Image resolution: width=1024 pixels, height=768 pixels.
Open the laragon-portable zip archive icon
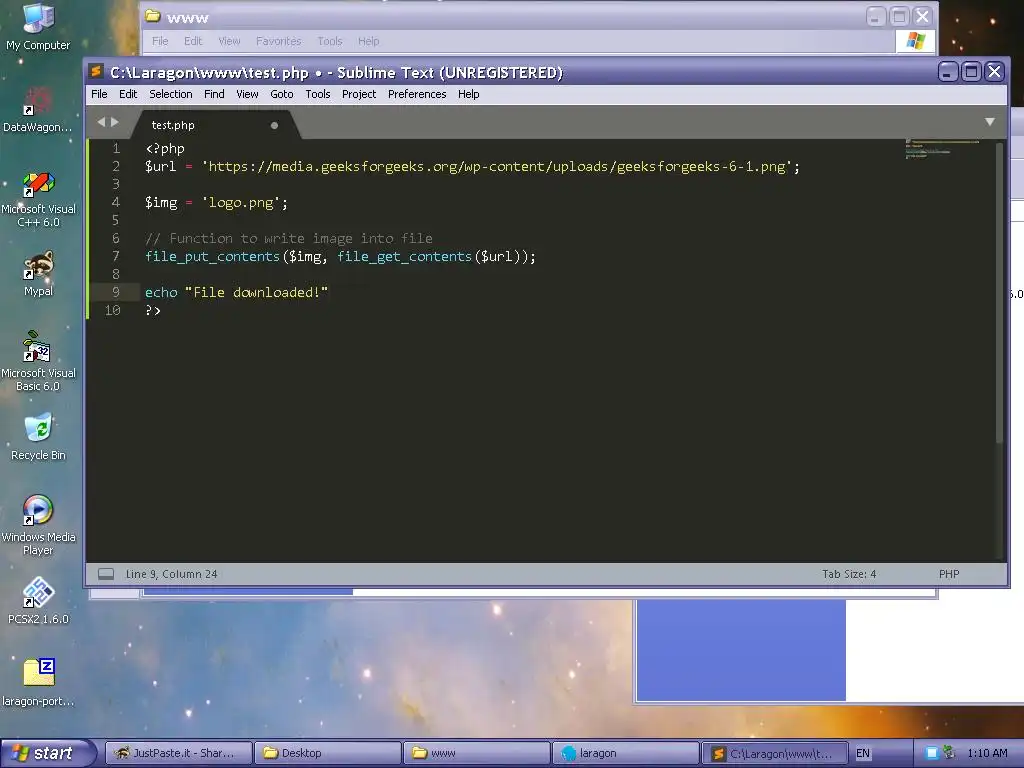tap(38, 682)
